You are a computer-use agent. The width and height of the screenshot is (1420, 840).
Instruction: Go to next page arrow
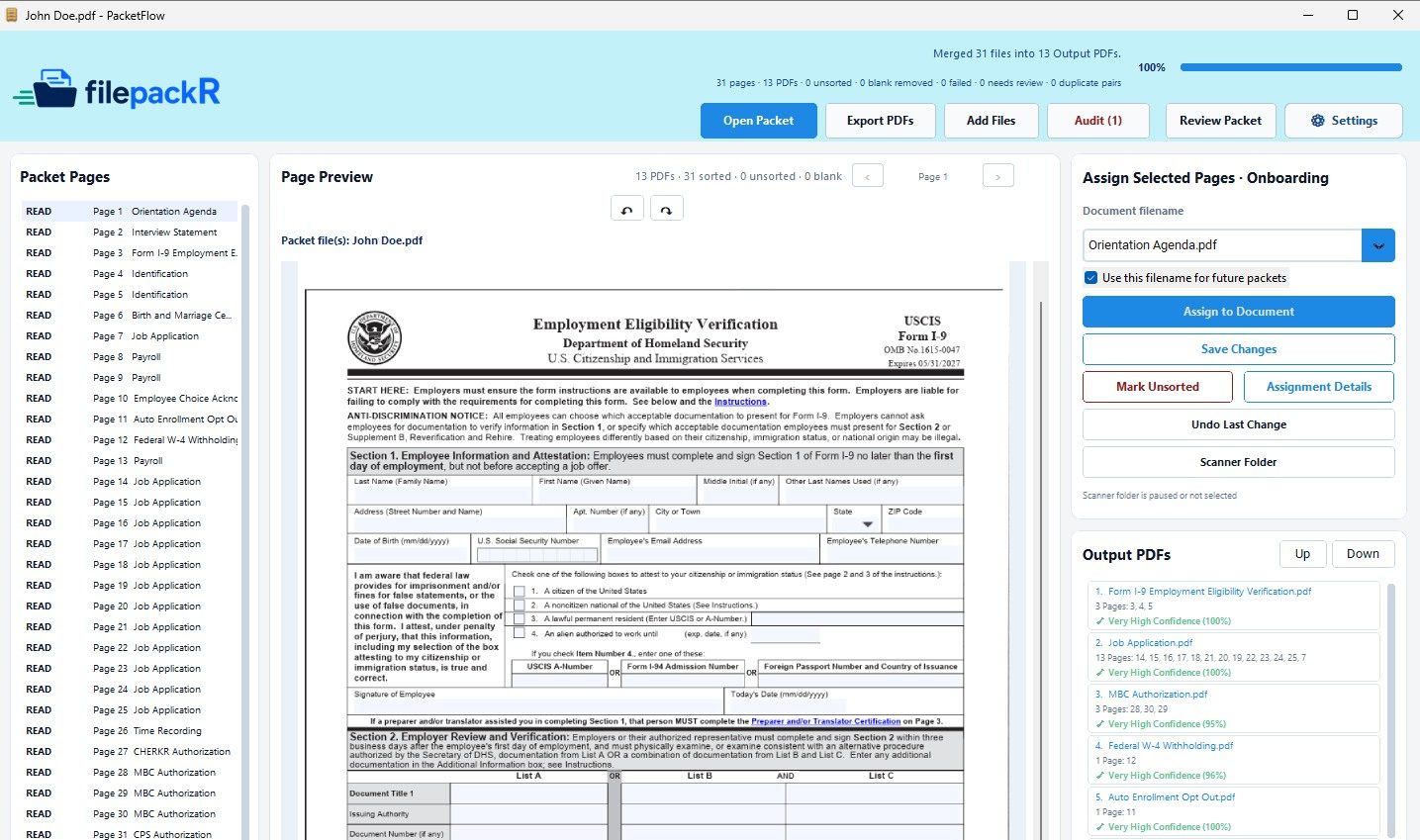pos(997,176)
